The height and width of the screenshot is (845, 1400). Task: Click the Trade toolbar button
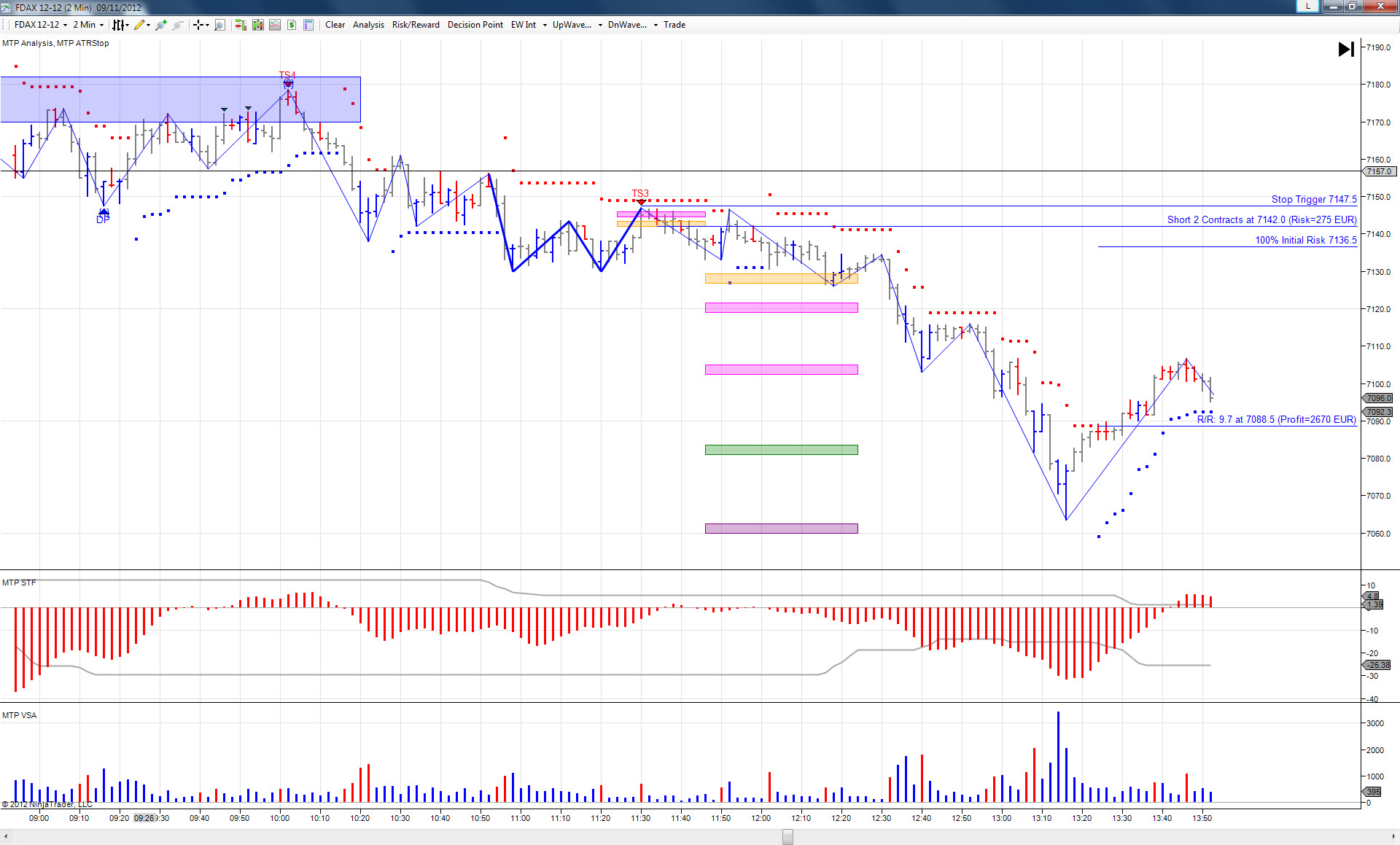click(674, 25)
